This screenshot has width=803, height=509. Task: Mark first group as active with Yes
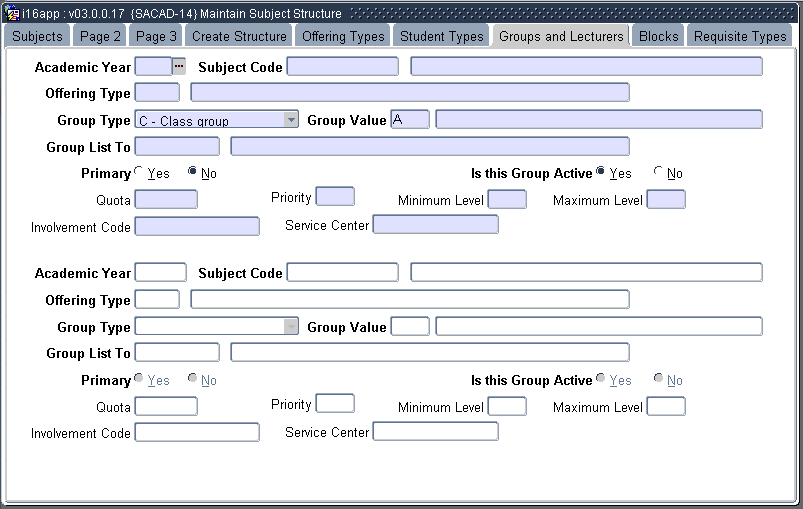(x=601, y=173)
